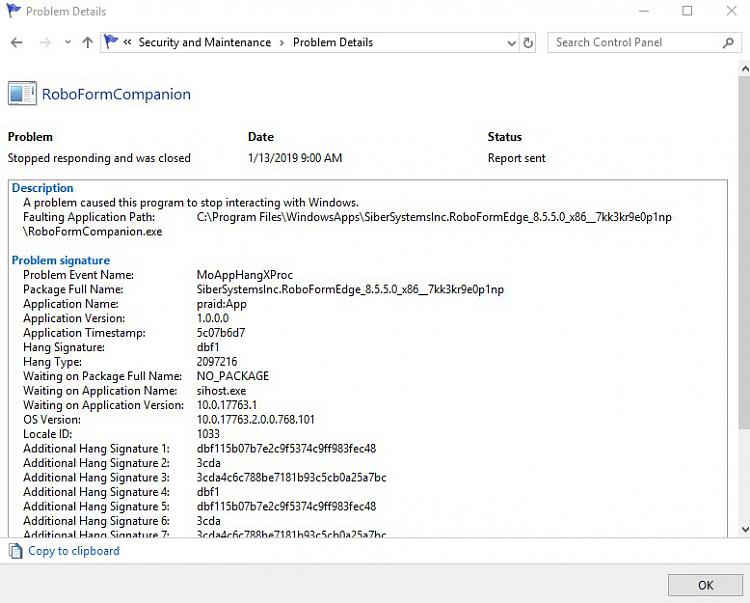Refresh the Problem Details page
This screenshot has width=750, height=603.
coord(532,43)
